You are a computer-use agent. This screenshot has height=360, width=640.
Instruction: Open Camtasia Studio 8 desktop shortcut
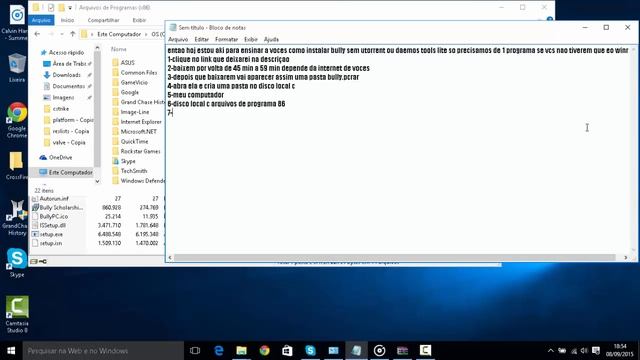point(17,314)
